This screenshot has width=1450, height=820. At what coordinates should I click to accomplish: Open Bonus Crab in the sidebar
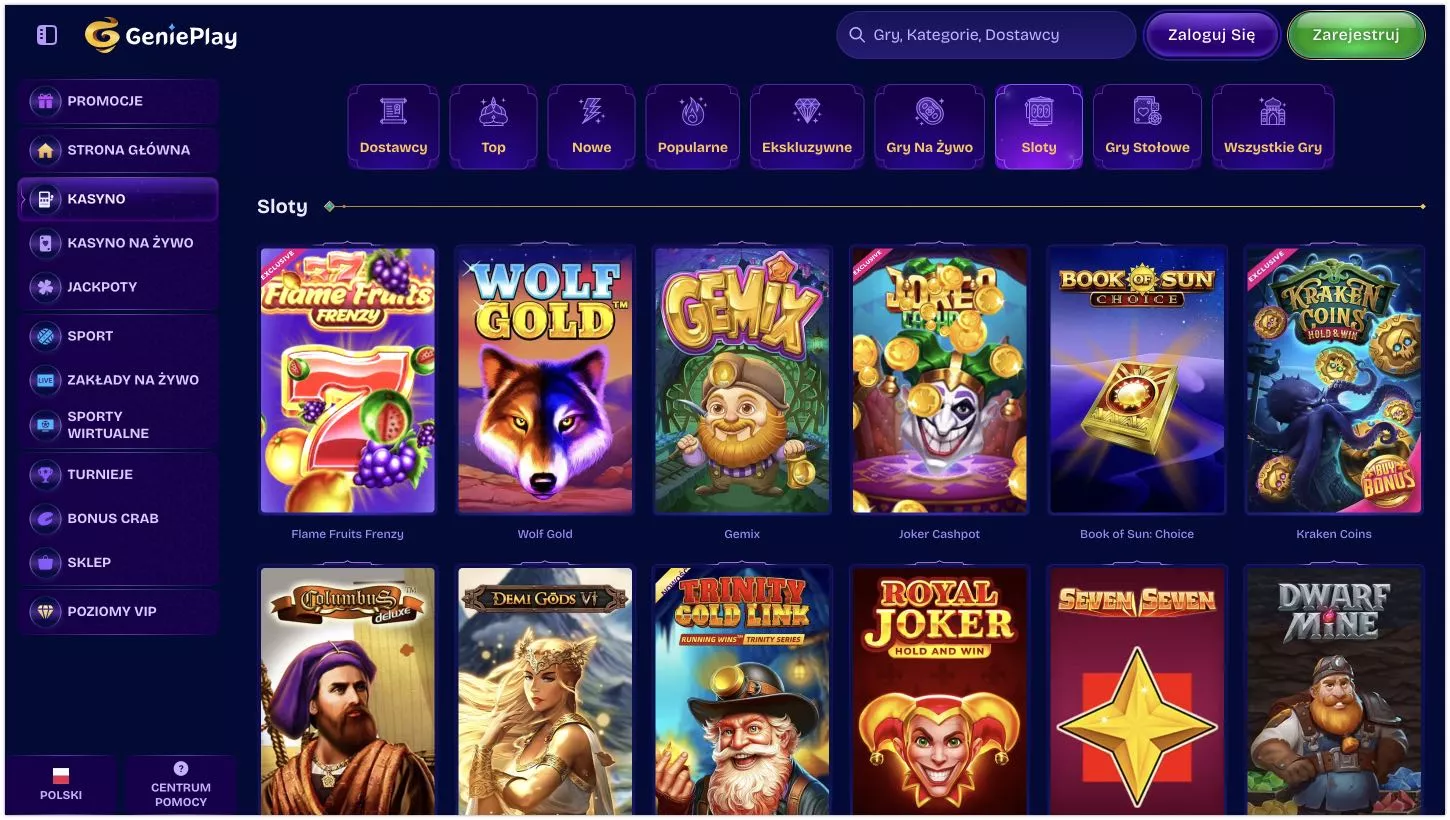pos(118,518)
